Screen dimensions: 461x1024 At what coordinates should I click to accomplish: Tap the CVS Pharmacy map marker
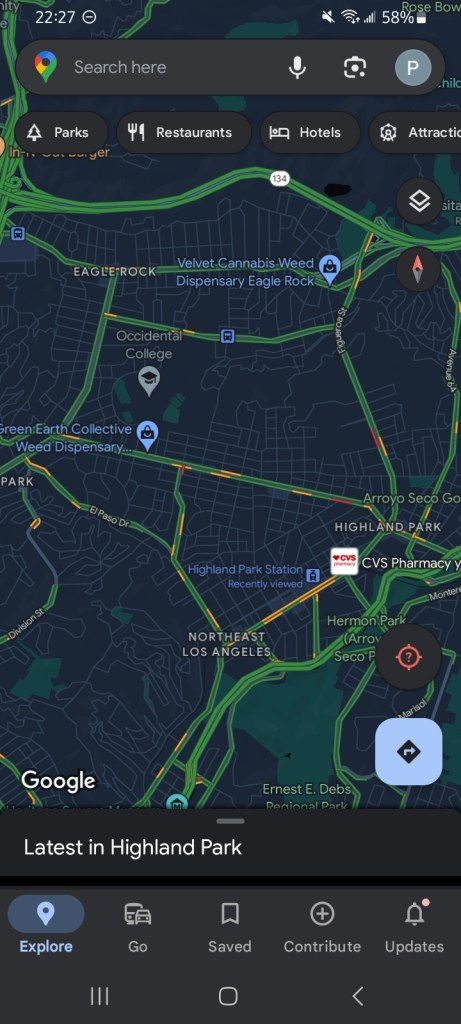point(344,562)
